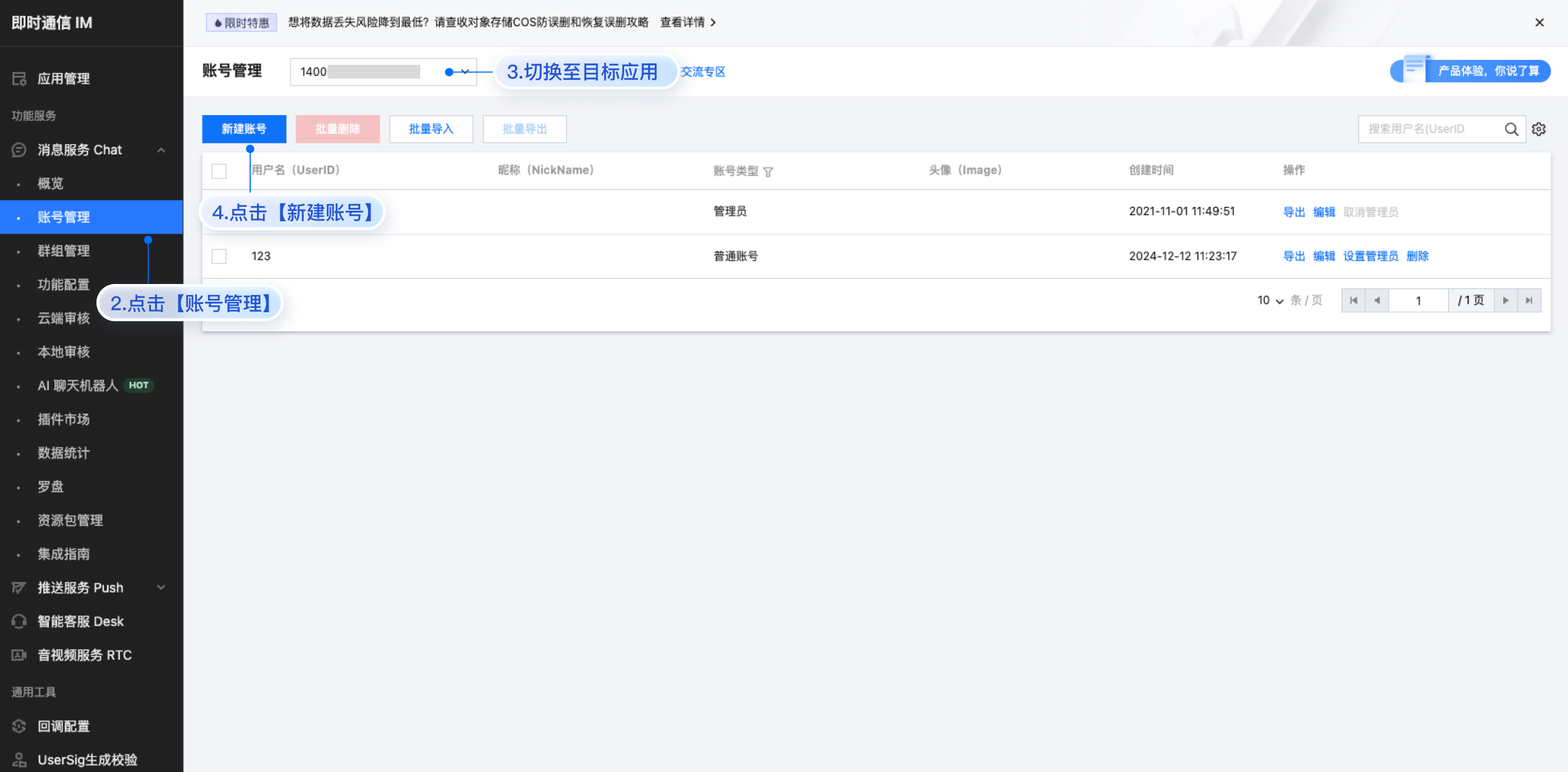Open table column settings gear
The width and height of the screenshot is (1568, 772).
click(x=1538, y=129)
